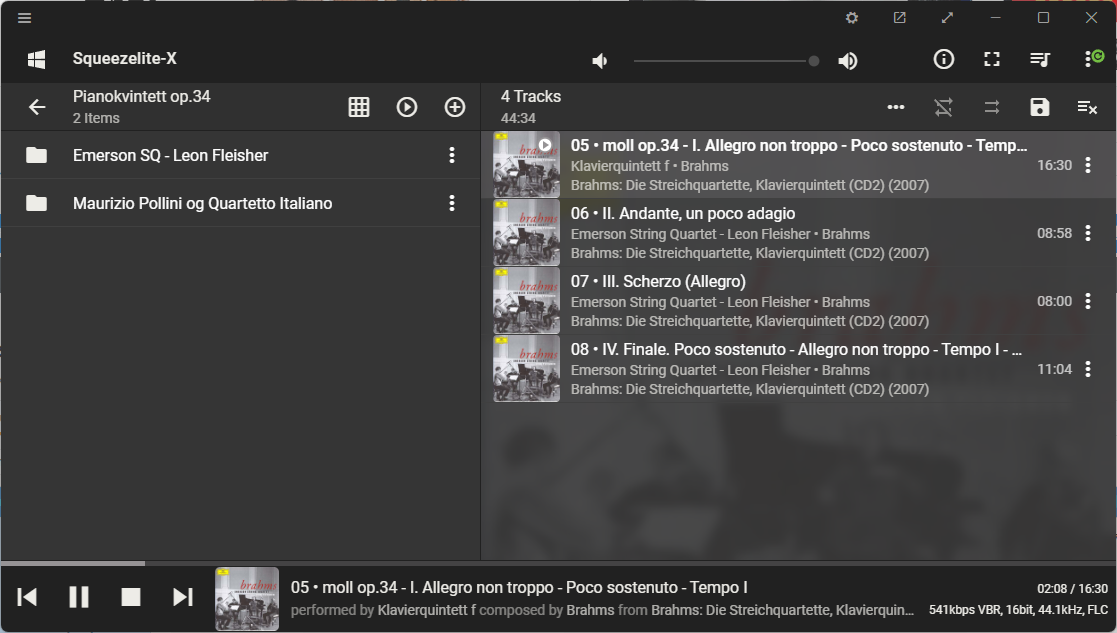Click the 4 Tracks queue header
The height and width of the screenshot is (633, 1117).
click(531, 97)
